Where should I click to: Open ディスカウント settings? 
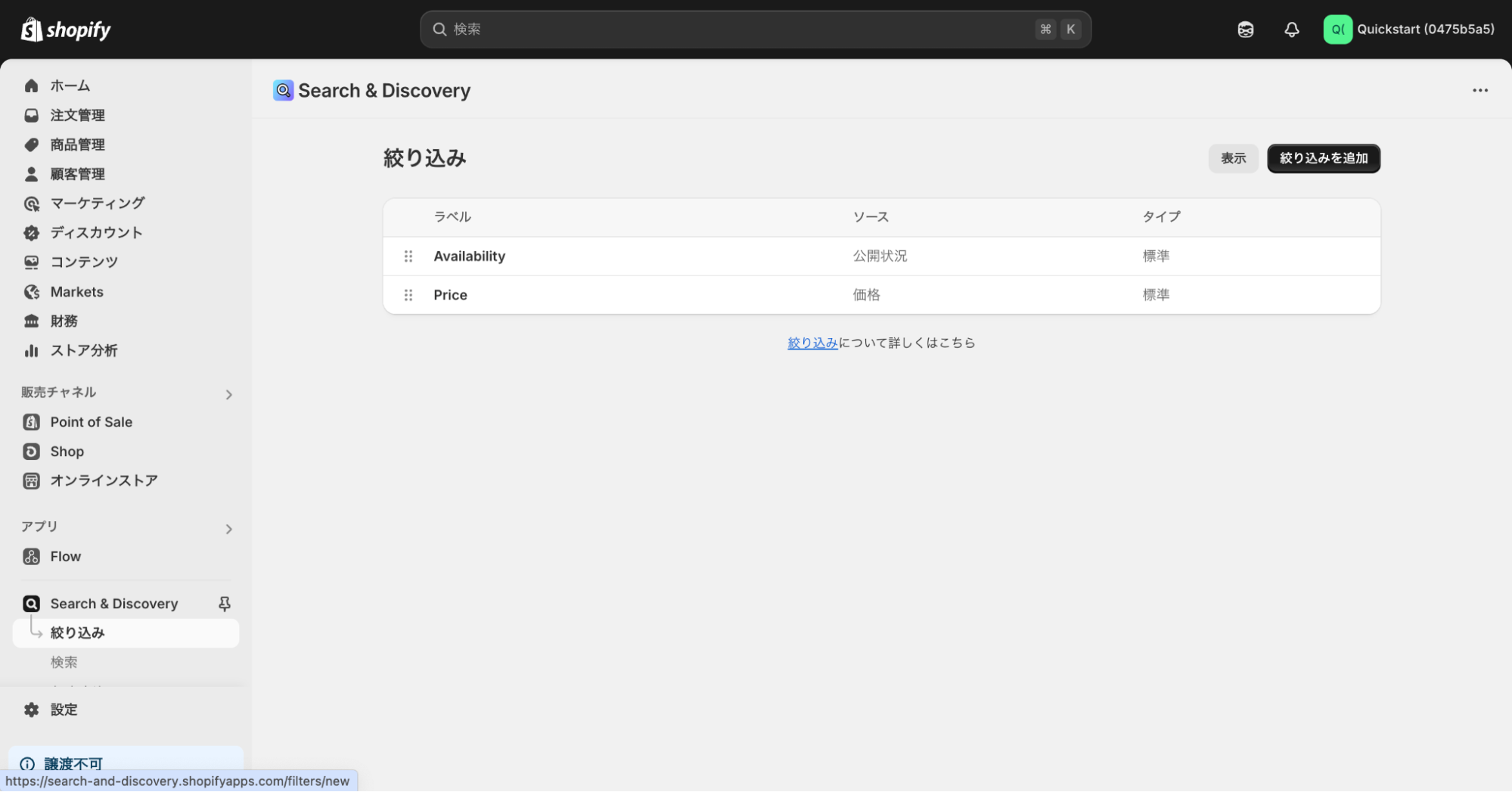point(95,232)
